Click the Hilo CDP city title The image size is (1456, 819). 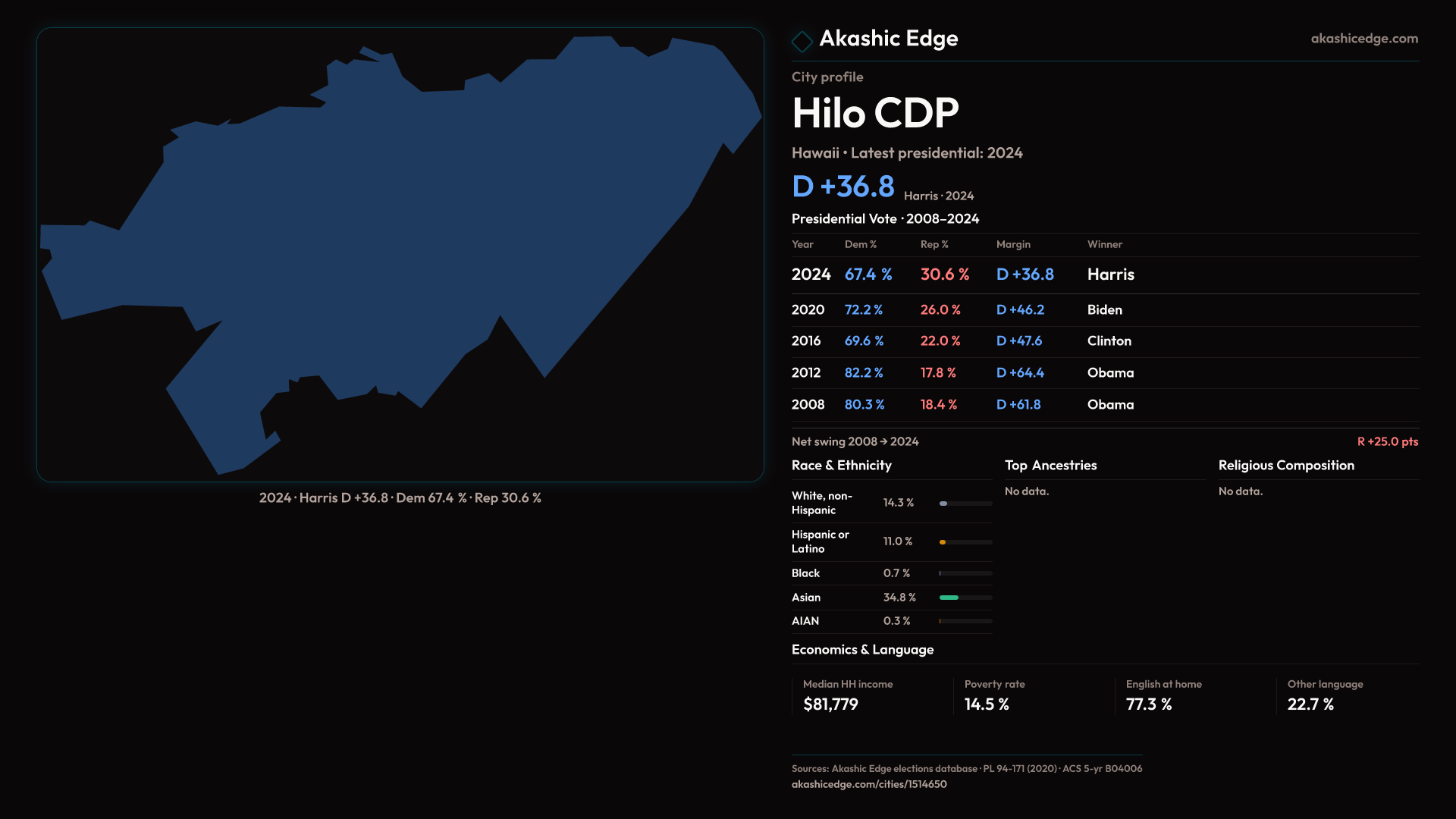coord(875,114)
